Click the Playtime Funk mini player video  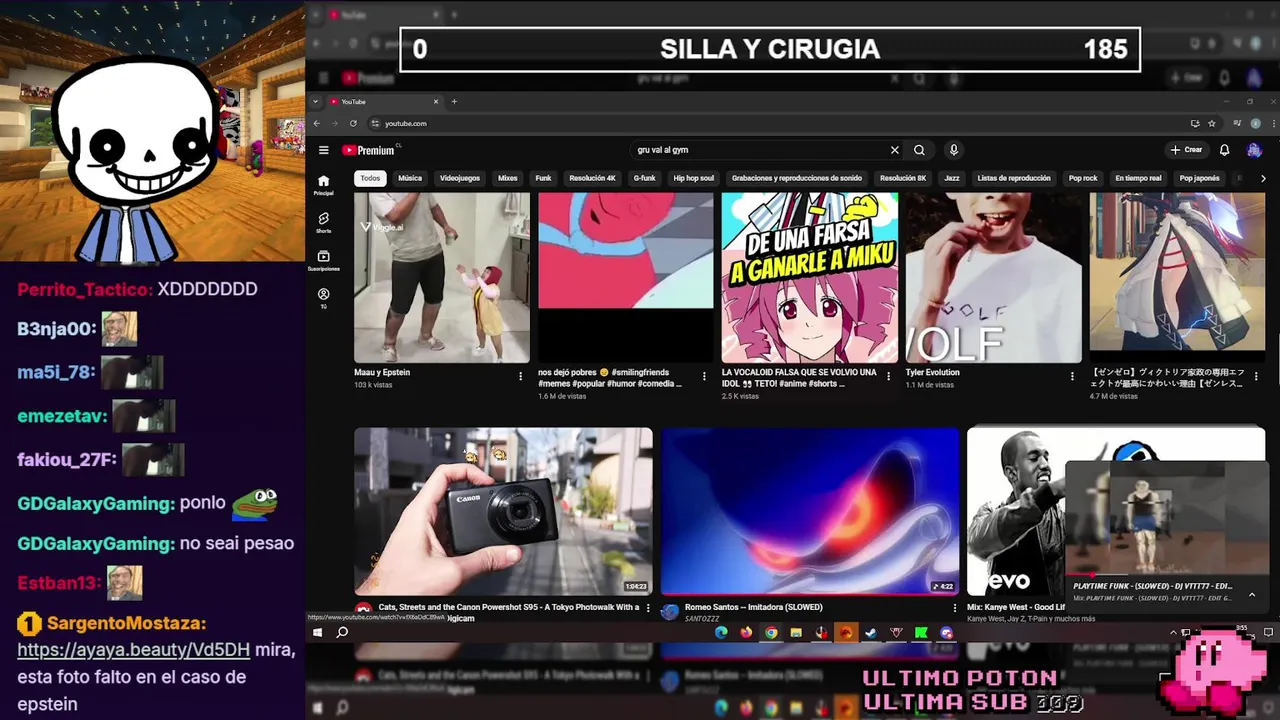tap(1166, 519)
